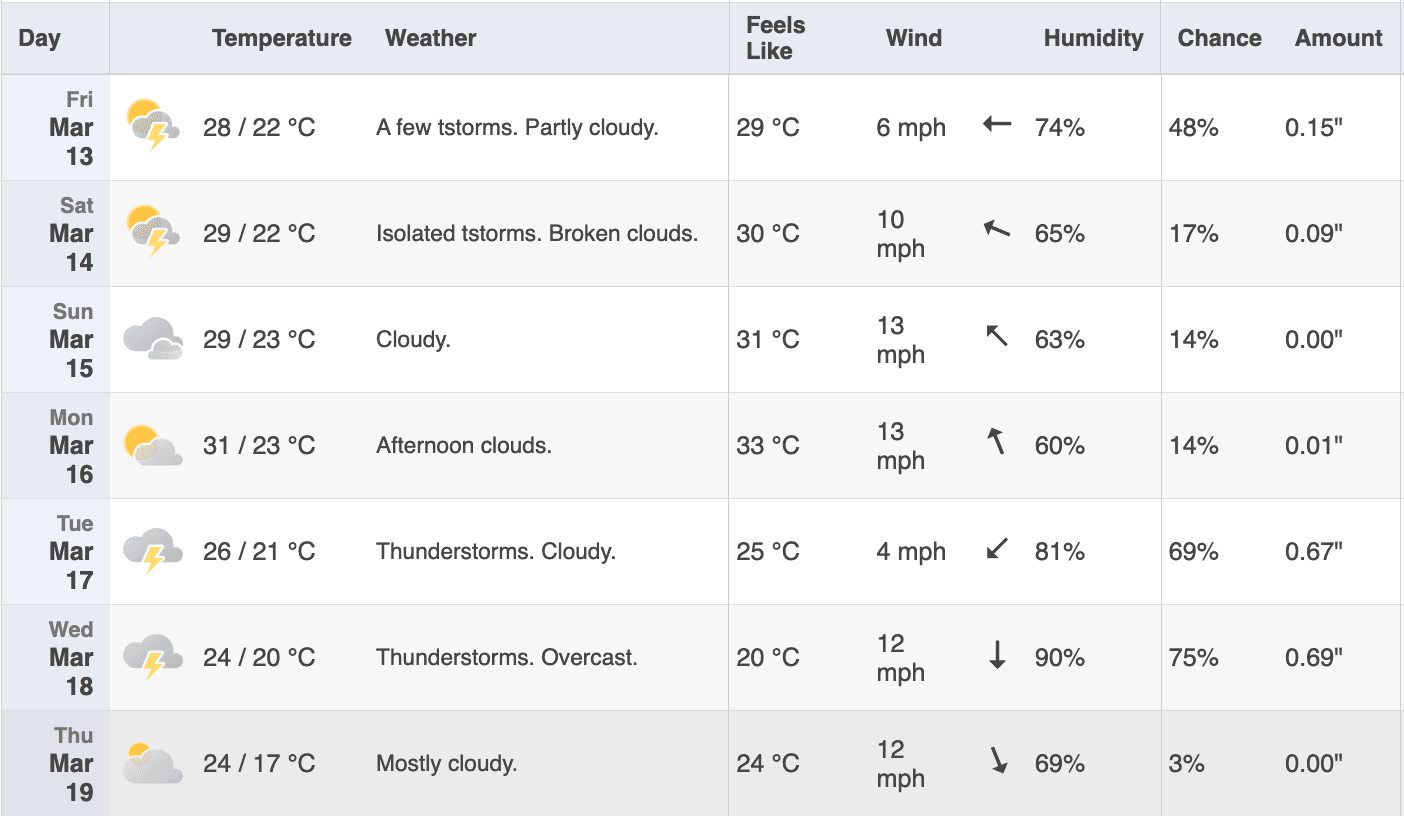1404x816 pixels.
Task: Select the Humidity column header
Action: point(1093,38)
